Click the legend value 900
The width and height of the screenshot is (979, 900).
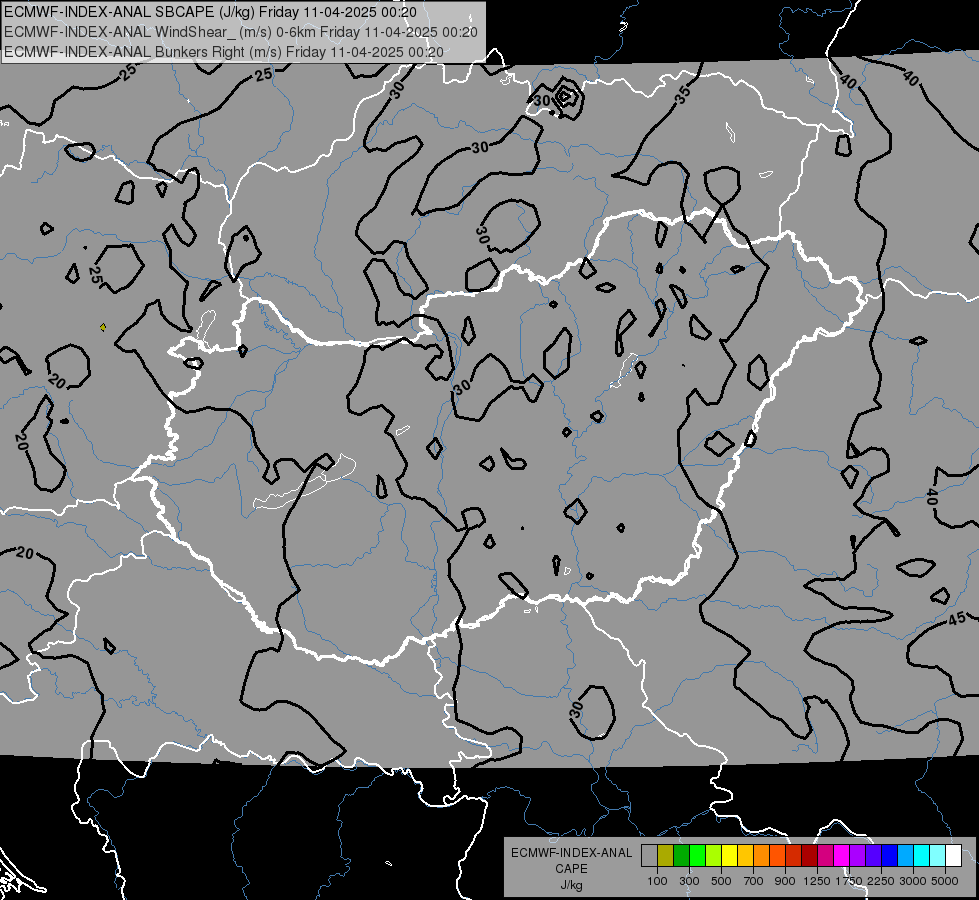(x=785, y=881)
